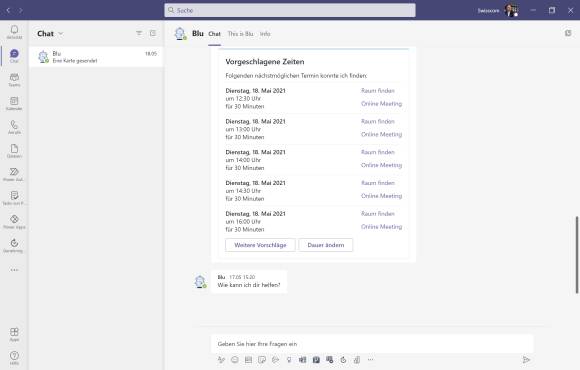Click Raum finden for 14:00 Uhr
The image size is (580, 370).
pos(378,152)
